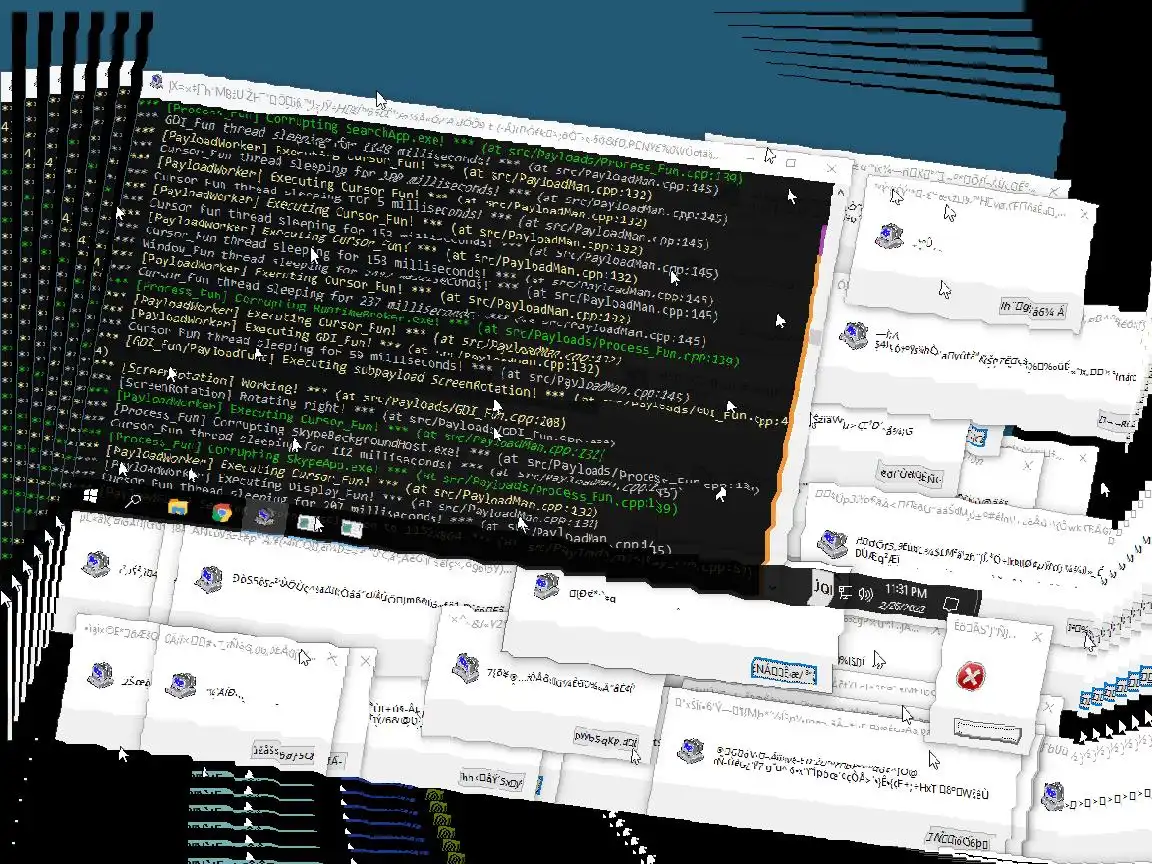
Task: Click computer icon in '7{õ¥' dialog
Action: pyautogui.click(x=466, y=667)
